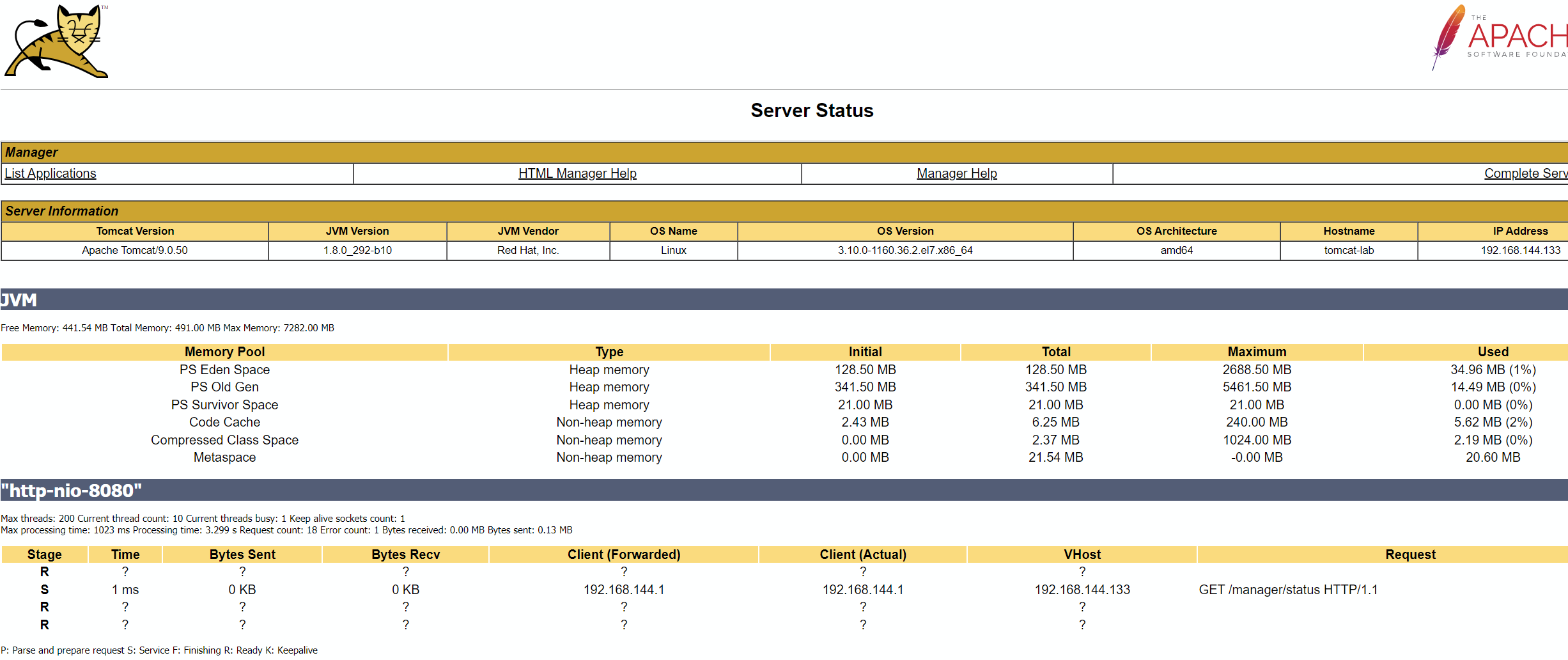The height and width of the screenshot is (660, 1568).
Task: Select the PS Eden Space row label
Action: coord(224,370)
